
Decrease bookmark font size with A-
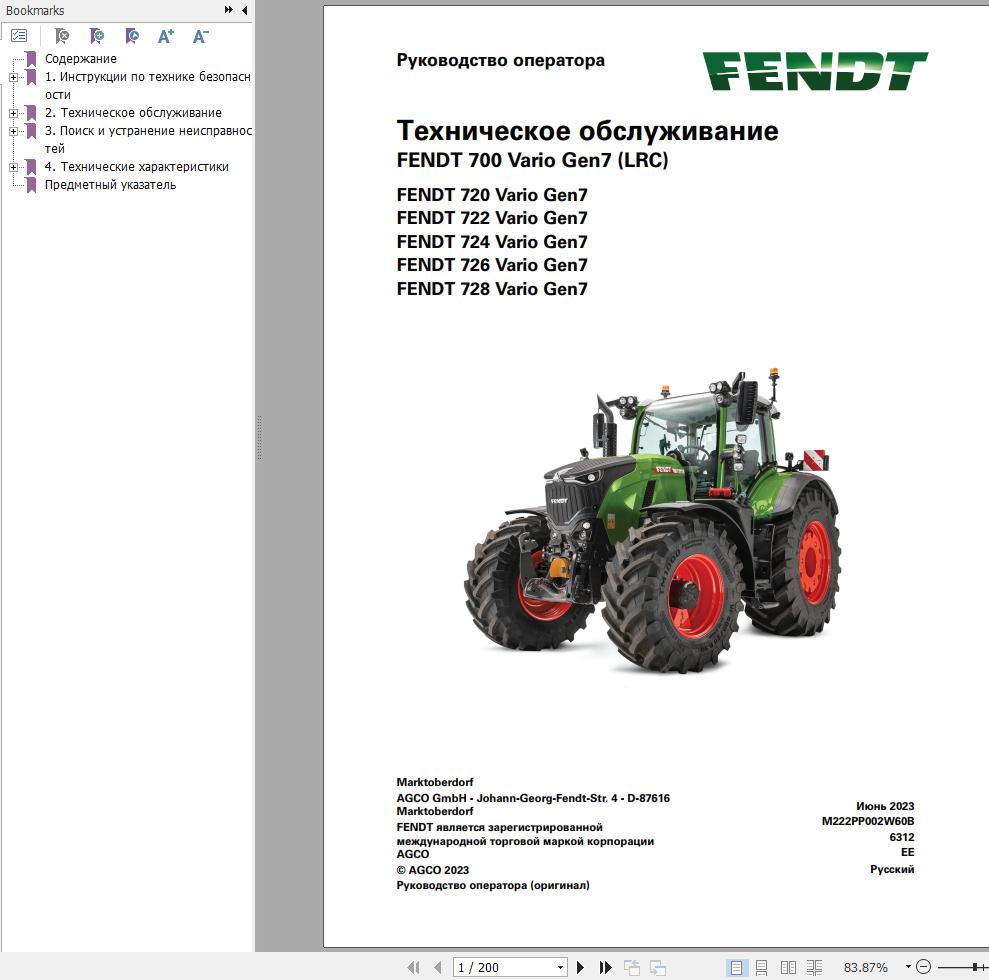click(201, 36)
